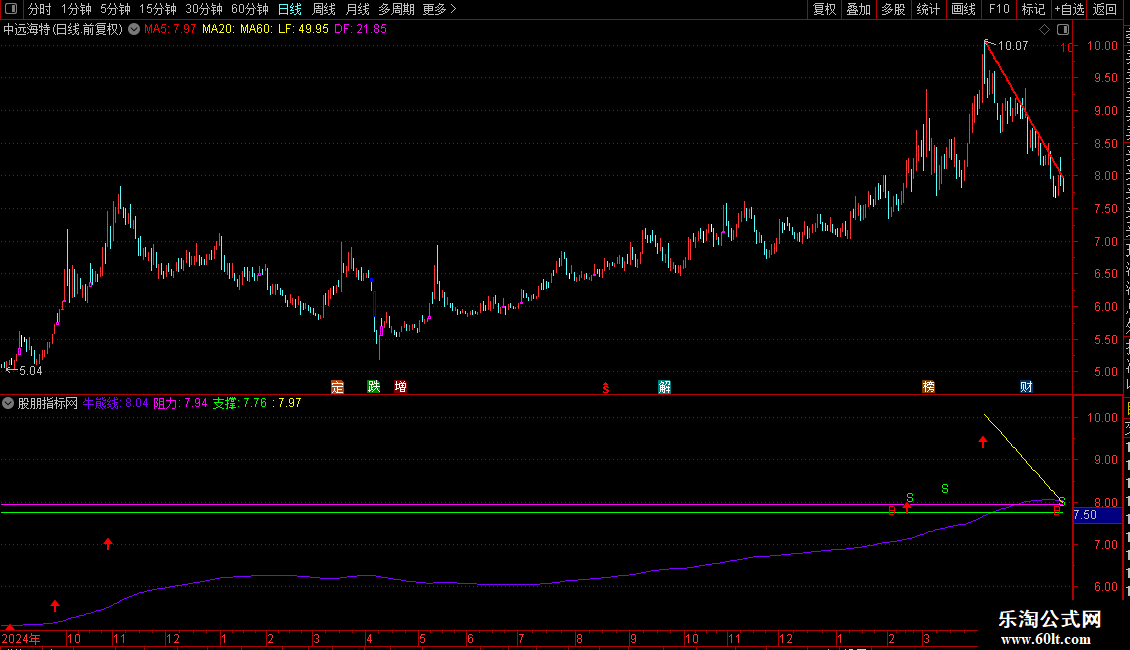Click the 2024年 date axis label
This screenshot has width=1130, height=650.
21,638
